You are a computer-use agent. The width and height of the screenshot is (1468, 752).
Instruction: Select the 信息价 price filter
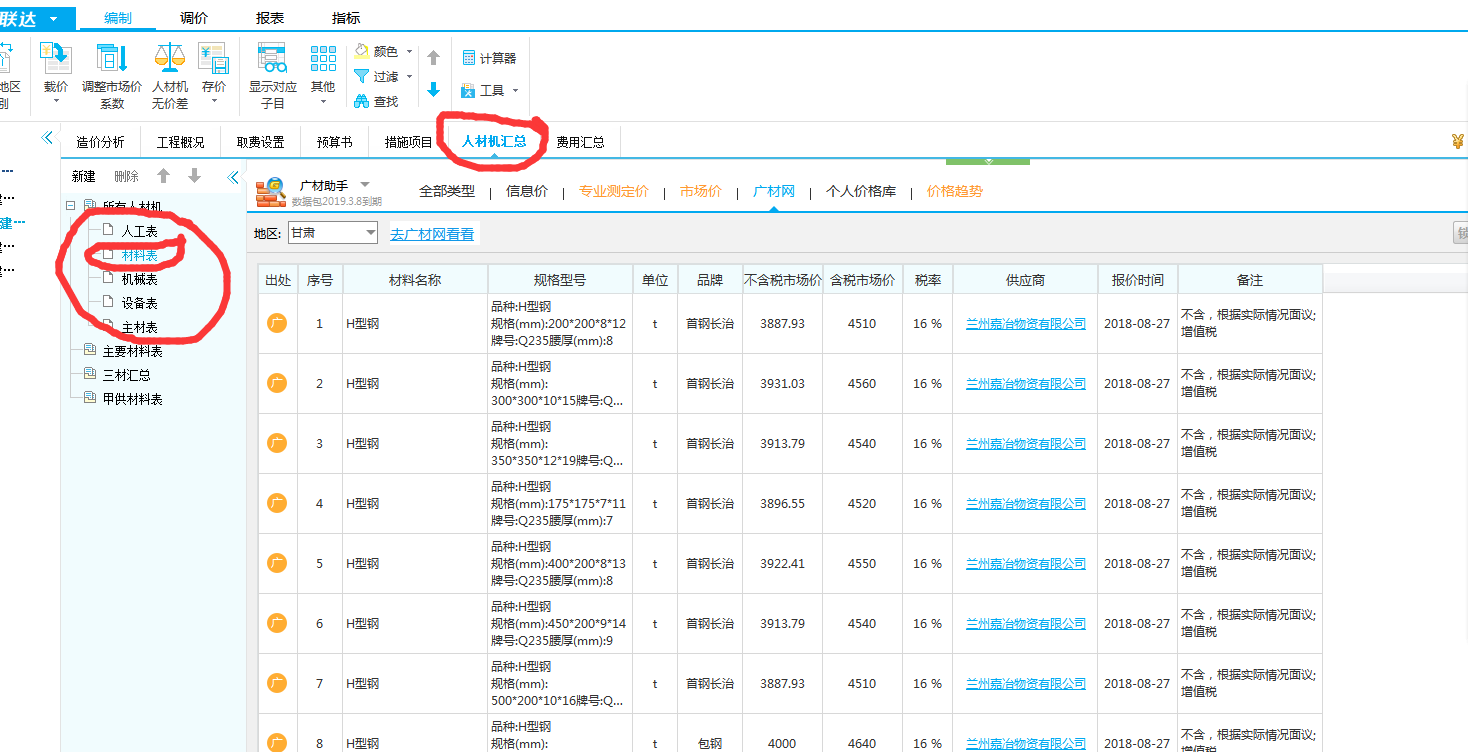527,191
